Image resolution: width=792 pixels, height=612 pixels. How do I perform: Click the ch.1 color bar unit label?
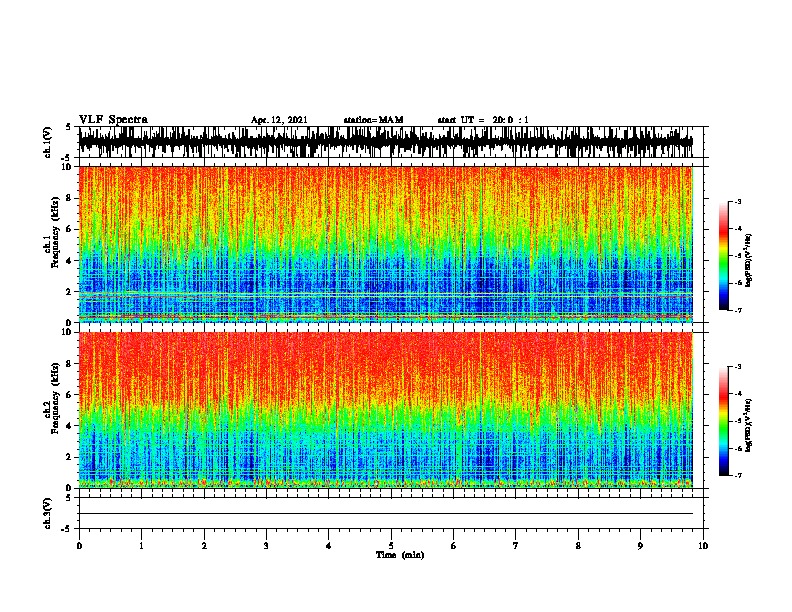pos(749,261)
